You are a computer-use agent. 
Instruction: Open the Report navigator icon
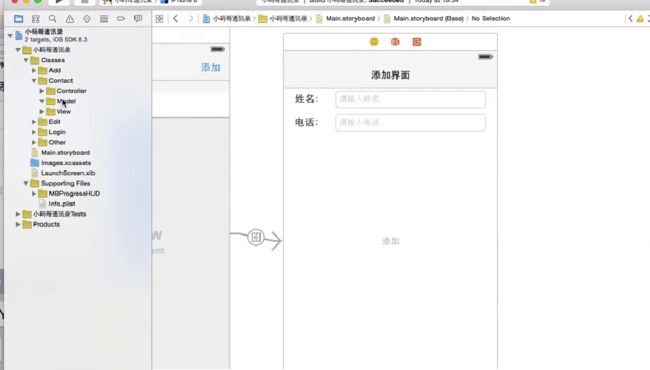click(138, 19)
